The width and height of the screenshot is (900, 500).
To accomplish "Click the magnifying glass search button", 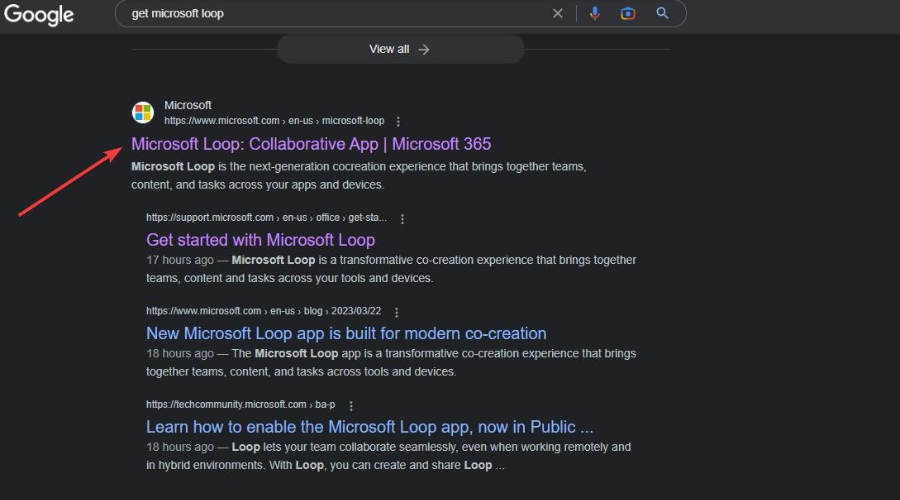I will (x=662, y=13).
